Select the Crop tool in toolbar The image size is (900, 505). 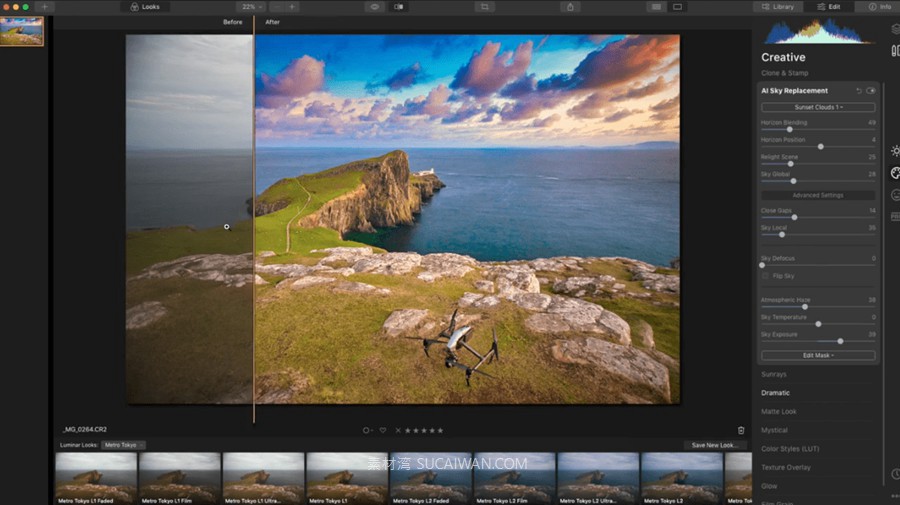point(486,7)
